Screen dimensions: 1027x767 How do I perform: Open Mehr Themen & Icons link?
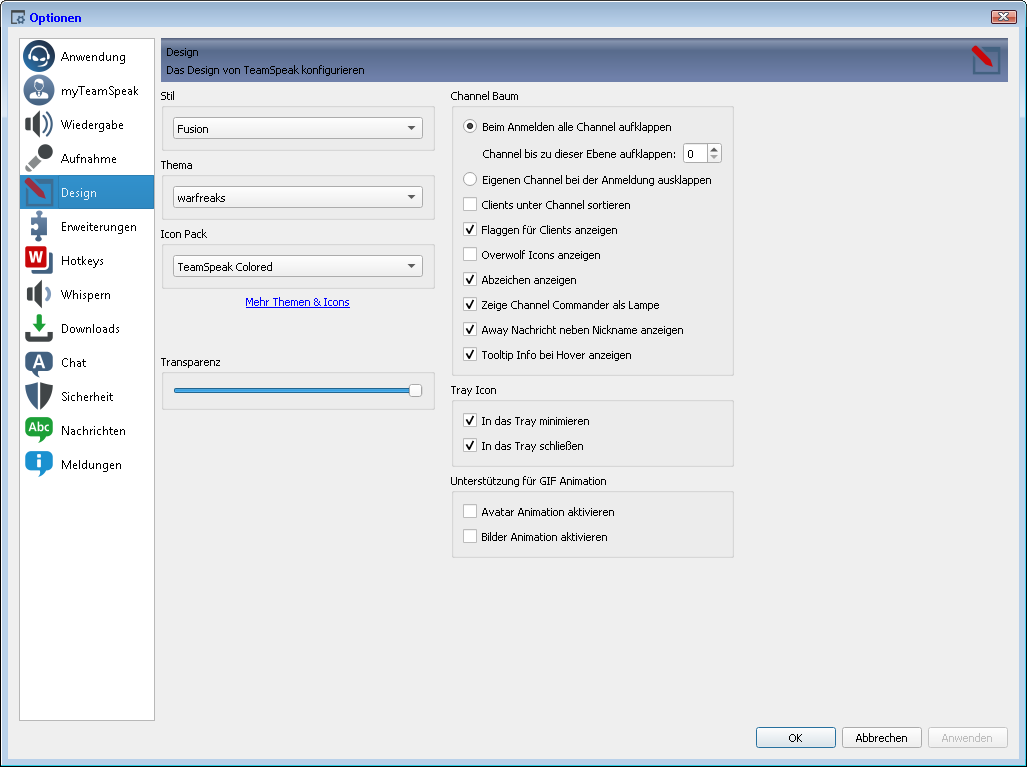coord(297,302)
